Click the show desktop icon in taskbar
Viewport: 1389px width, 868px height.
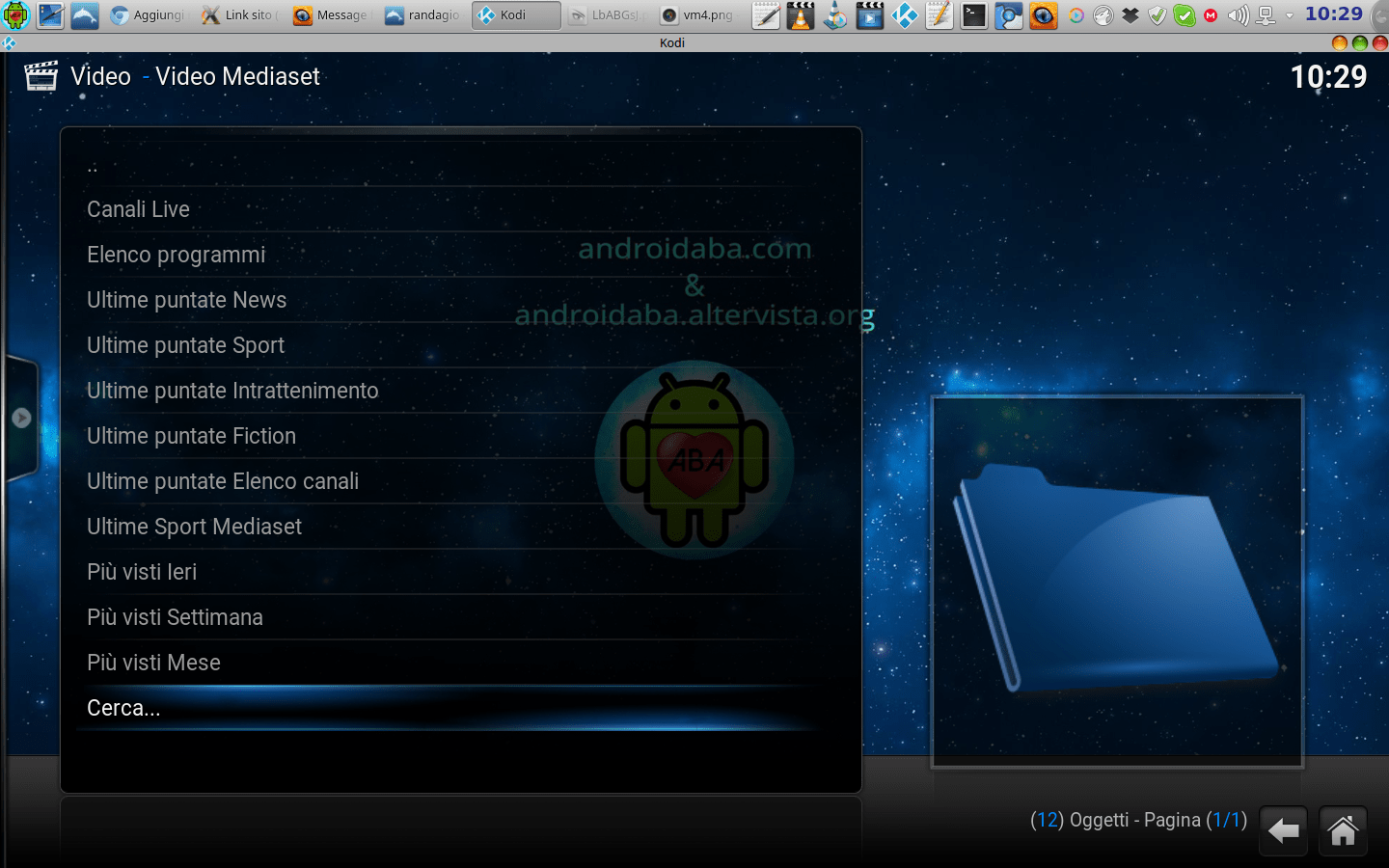pyautogui.click(x=51, y=15)
